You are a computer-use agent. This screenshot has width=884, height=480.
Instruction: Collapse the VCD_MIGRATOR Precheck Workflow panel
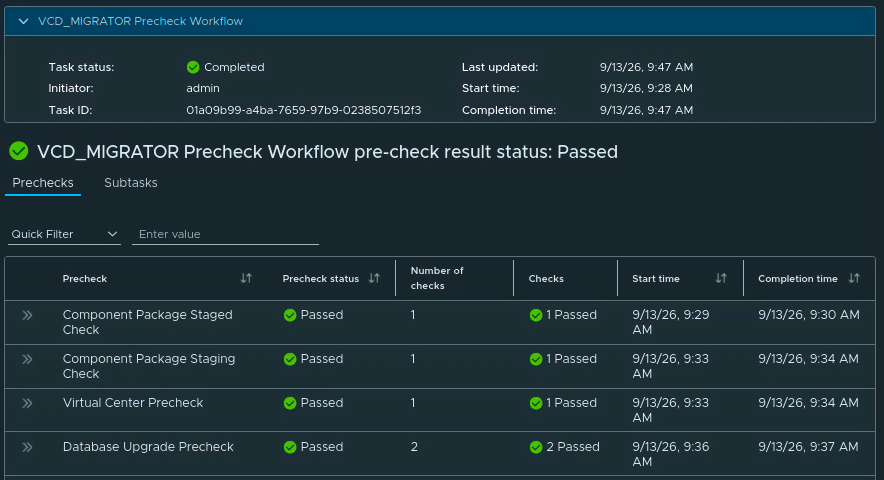23,21
